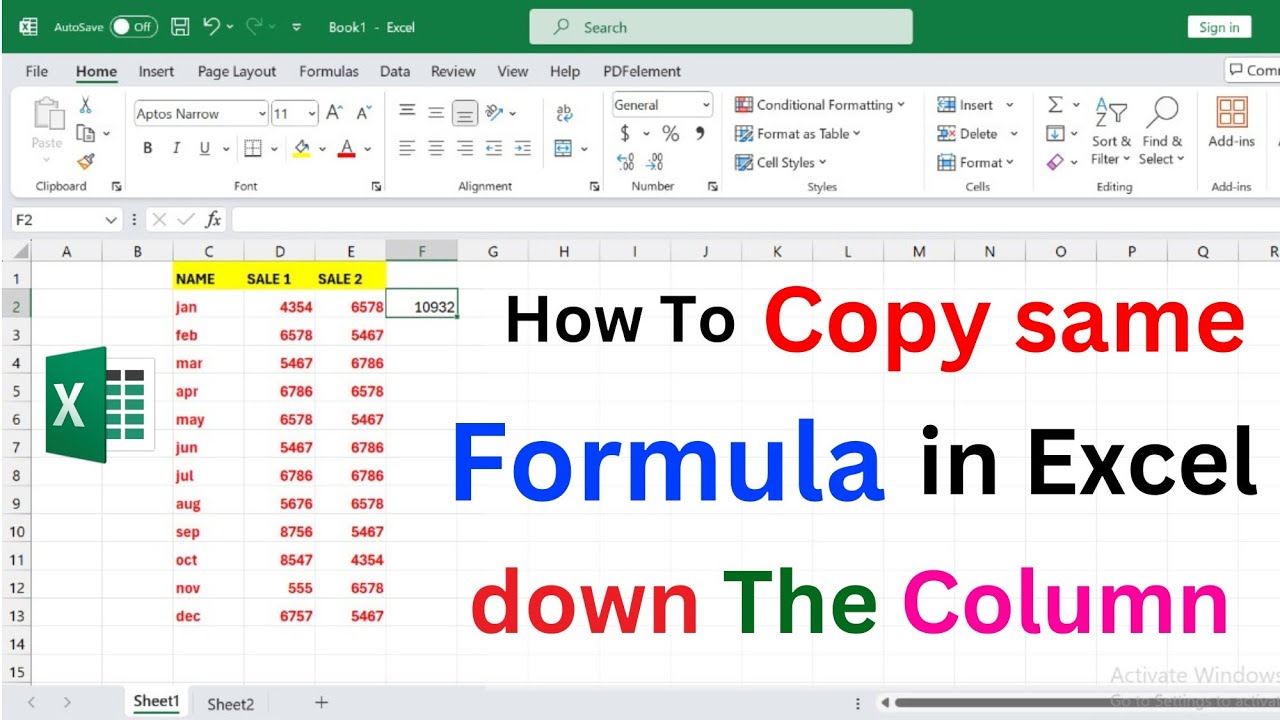This screenshot has height=720, width=1280.
Task: Increase font size with the larger A
Action: [x=335, y=113]
